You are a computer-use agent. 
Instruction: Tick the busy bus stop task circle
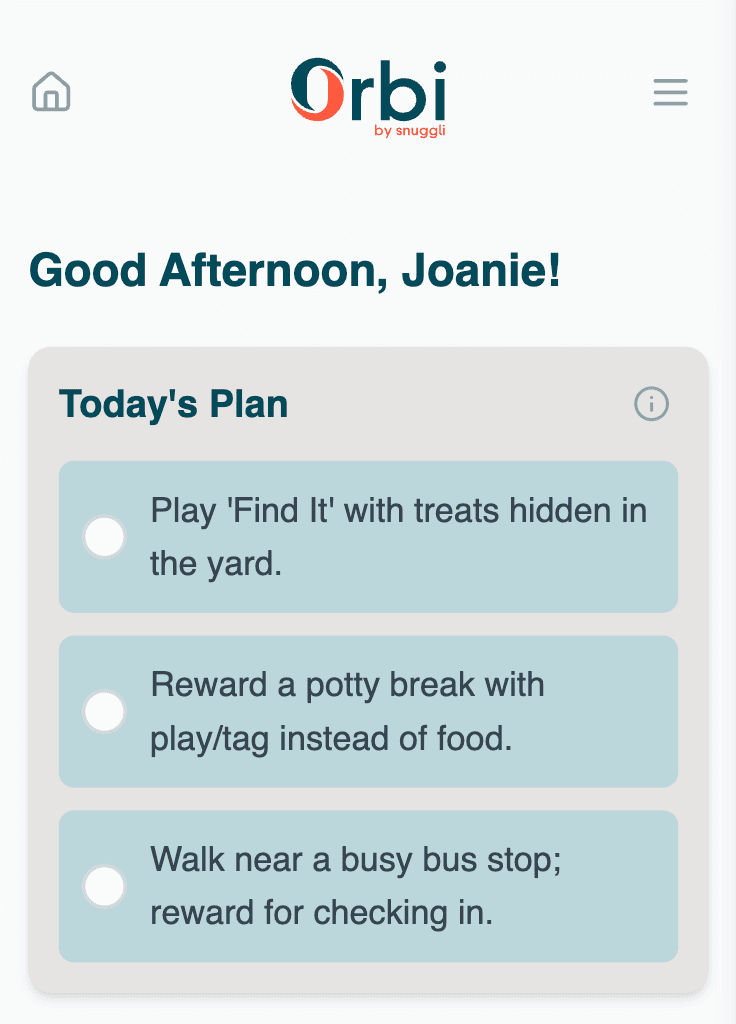[105, 886]
